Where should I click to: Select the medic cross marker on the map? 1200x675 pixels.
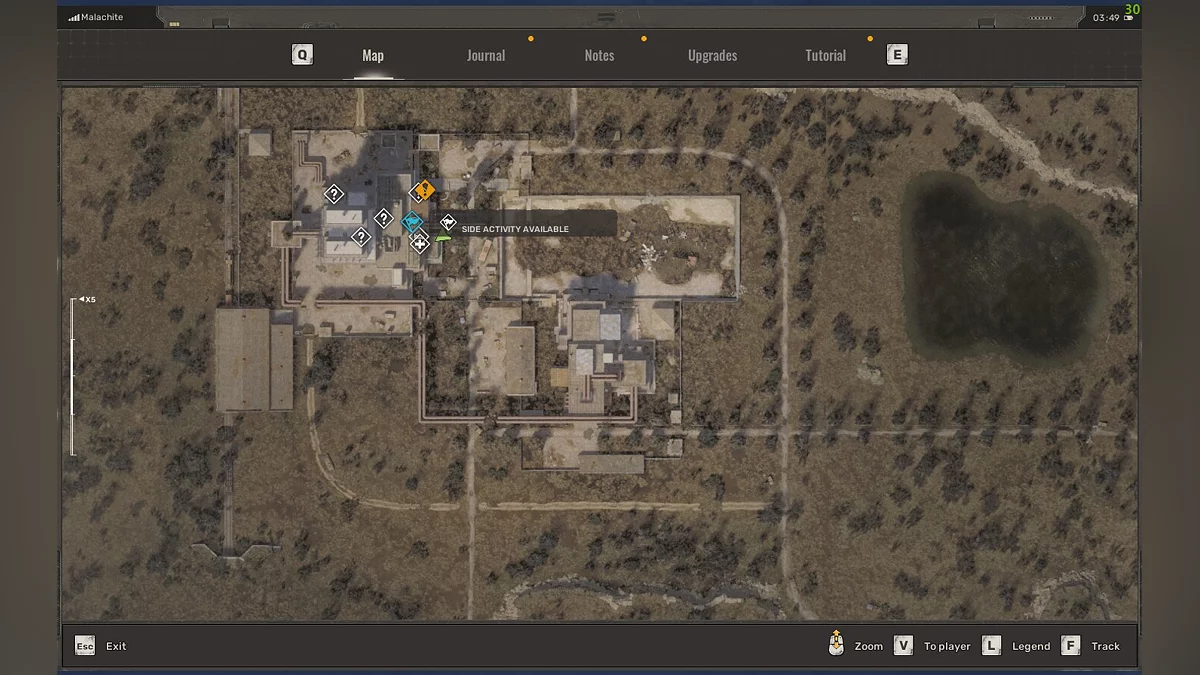[x=419, y=242]
